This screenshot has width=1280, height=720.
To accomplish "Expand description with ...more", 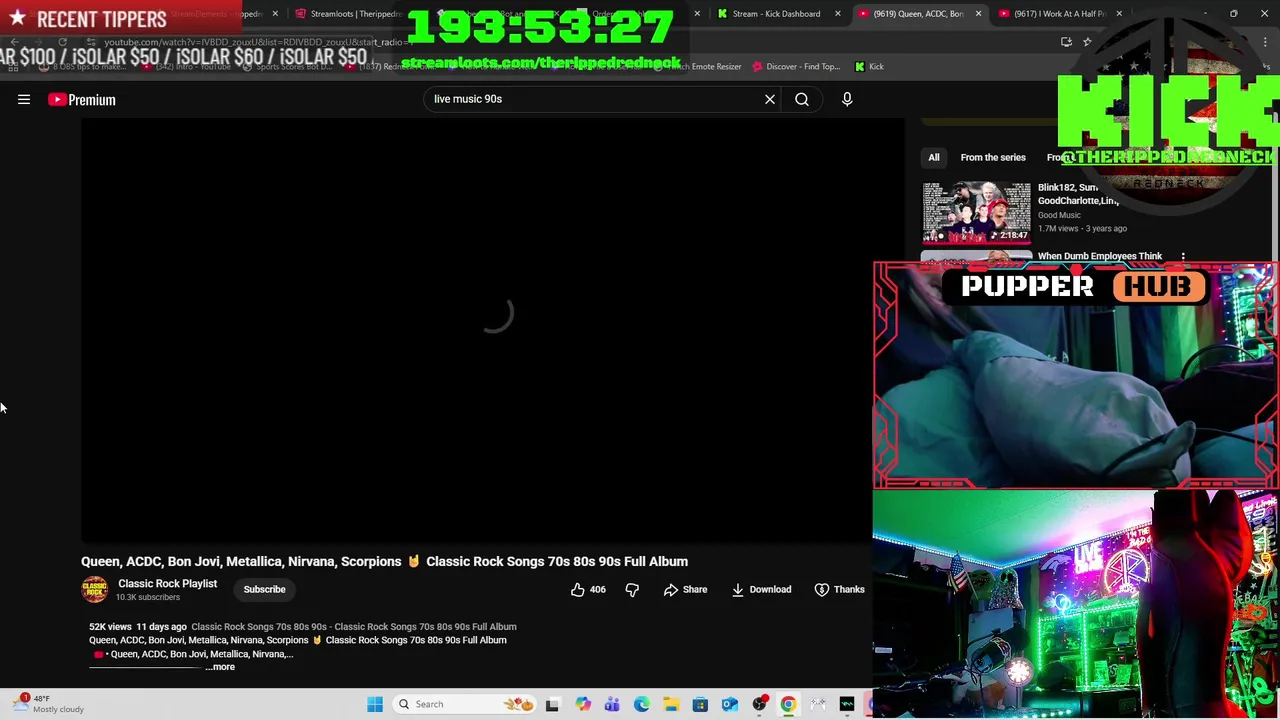I will click(222, 667).
